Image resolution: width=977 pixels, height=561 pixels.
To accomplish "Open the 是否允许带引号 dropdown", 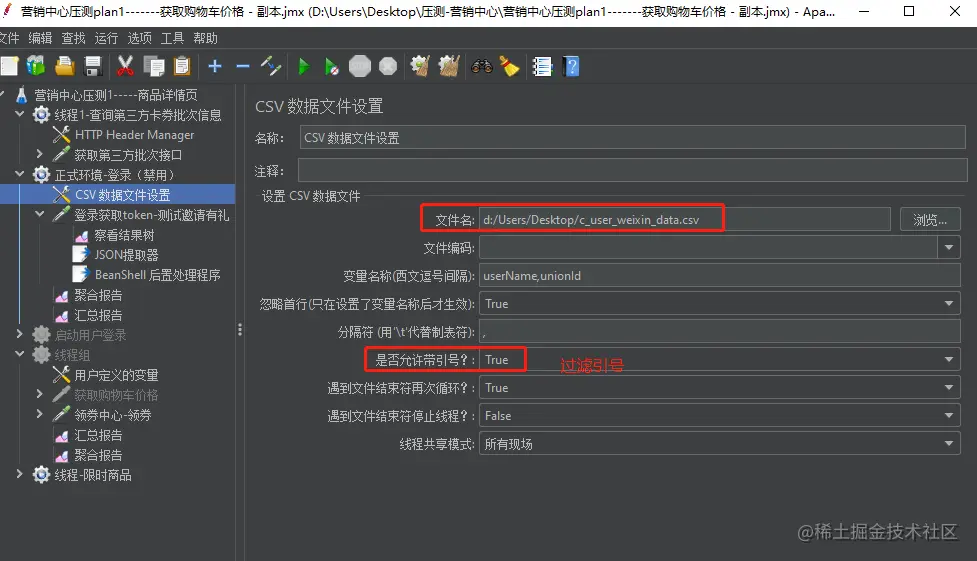I will (720, 360).
